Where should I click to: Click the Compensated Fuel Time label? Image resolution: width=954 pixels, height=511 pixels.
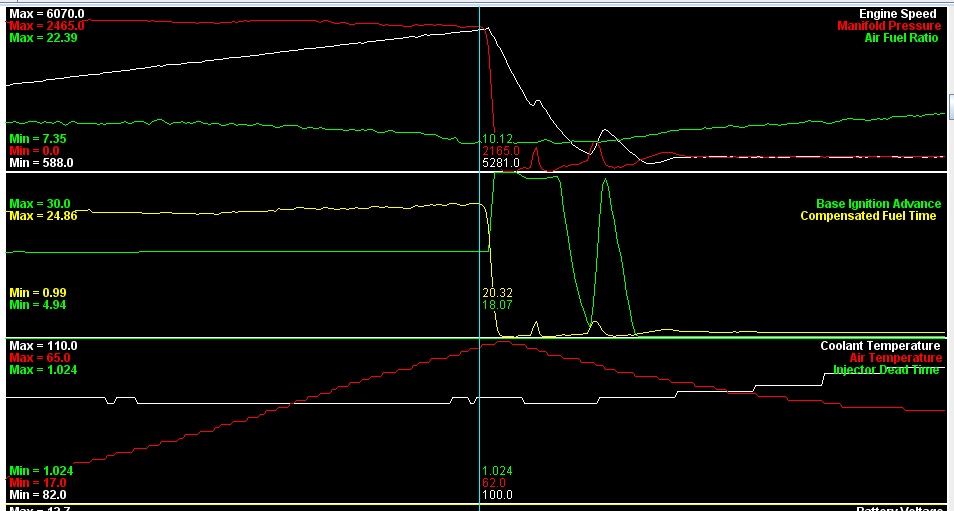[868, 216]
